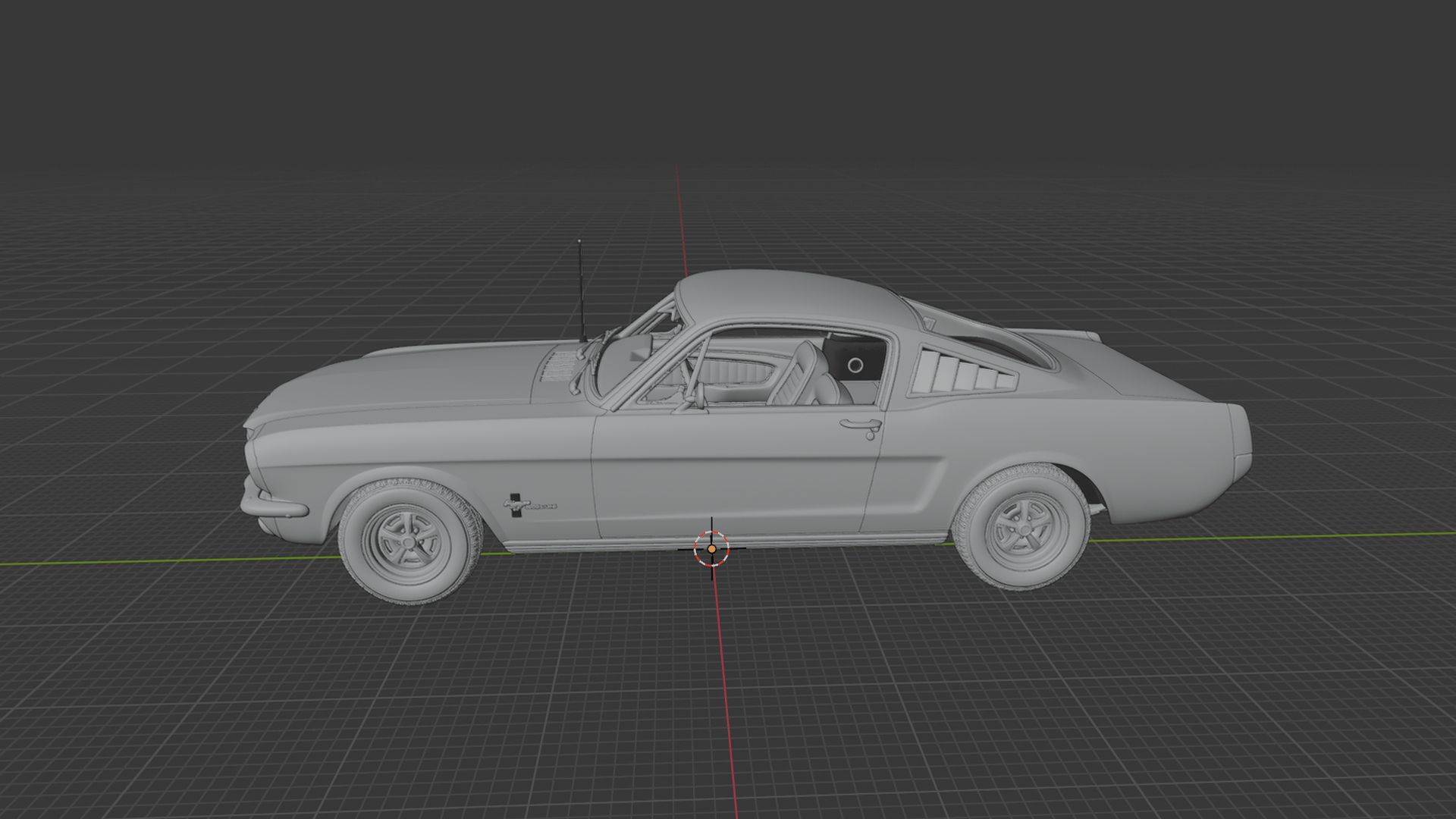Select the rocker panel trim under door

(726, 541)
